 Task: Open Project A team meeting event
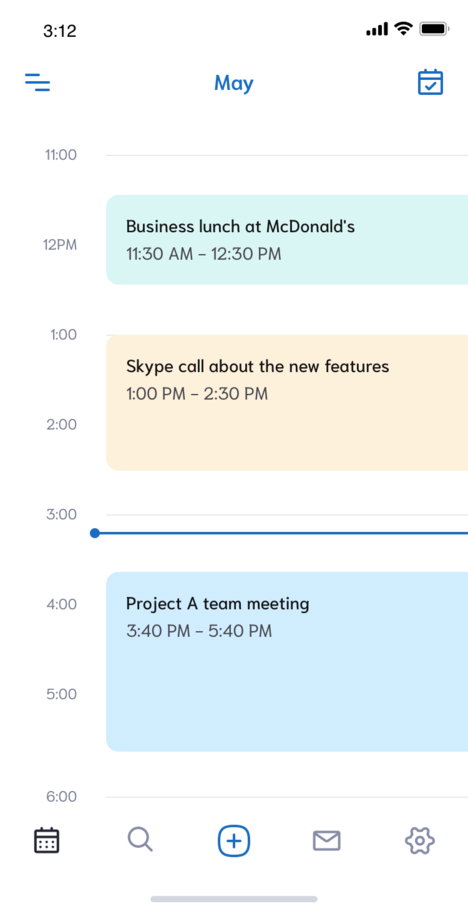click(x=287, y=662)
